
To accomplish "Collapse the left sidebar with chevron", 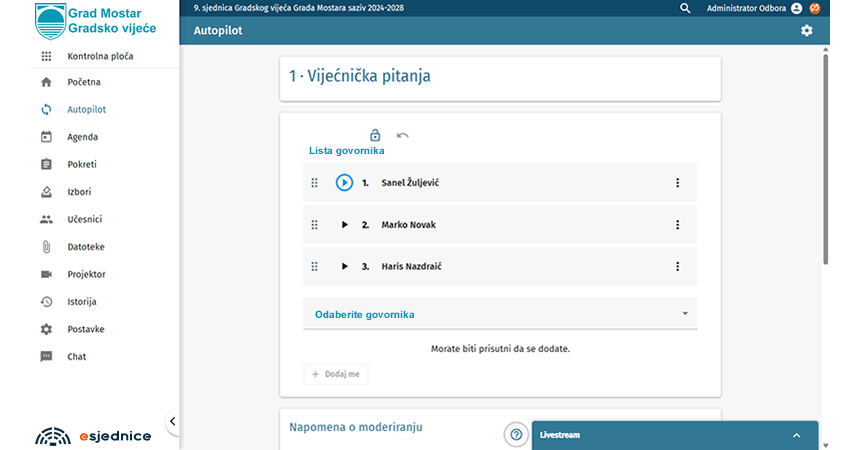I will click(172, 422).
